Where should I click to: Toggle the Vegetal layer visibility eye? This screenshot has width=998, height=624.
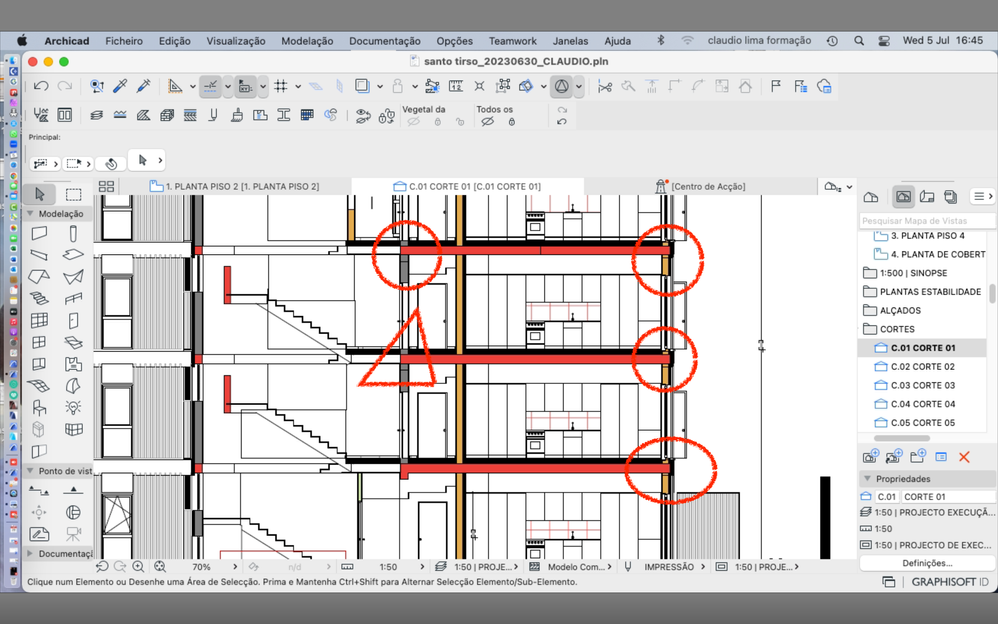tap(413, 121)
